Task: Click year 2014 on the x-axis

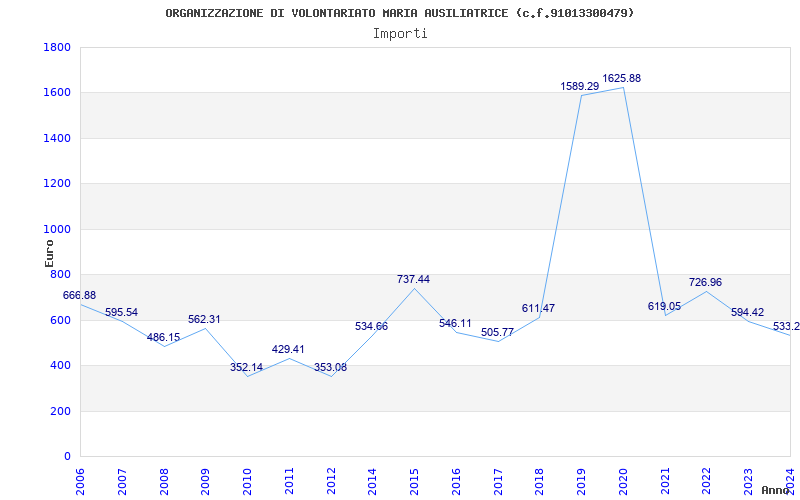Action: [373, 481]
